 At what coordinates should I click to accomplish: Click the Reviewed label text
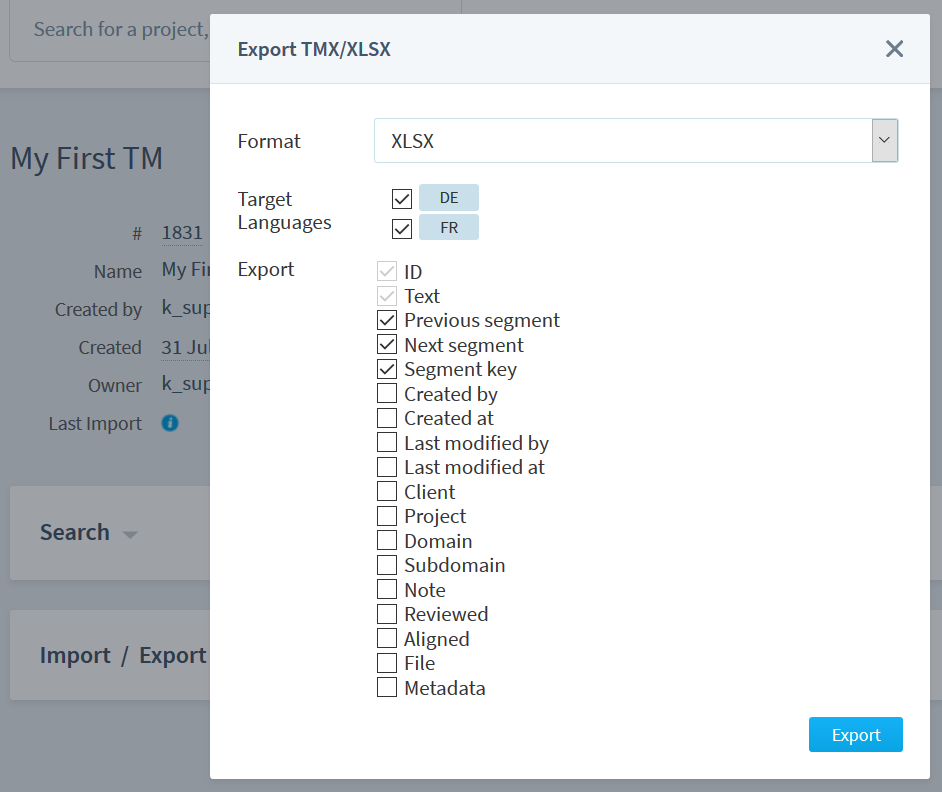pos(446,614)
